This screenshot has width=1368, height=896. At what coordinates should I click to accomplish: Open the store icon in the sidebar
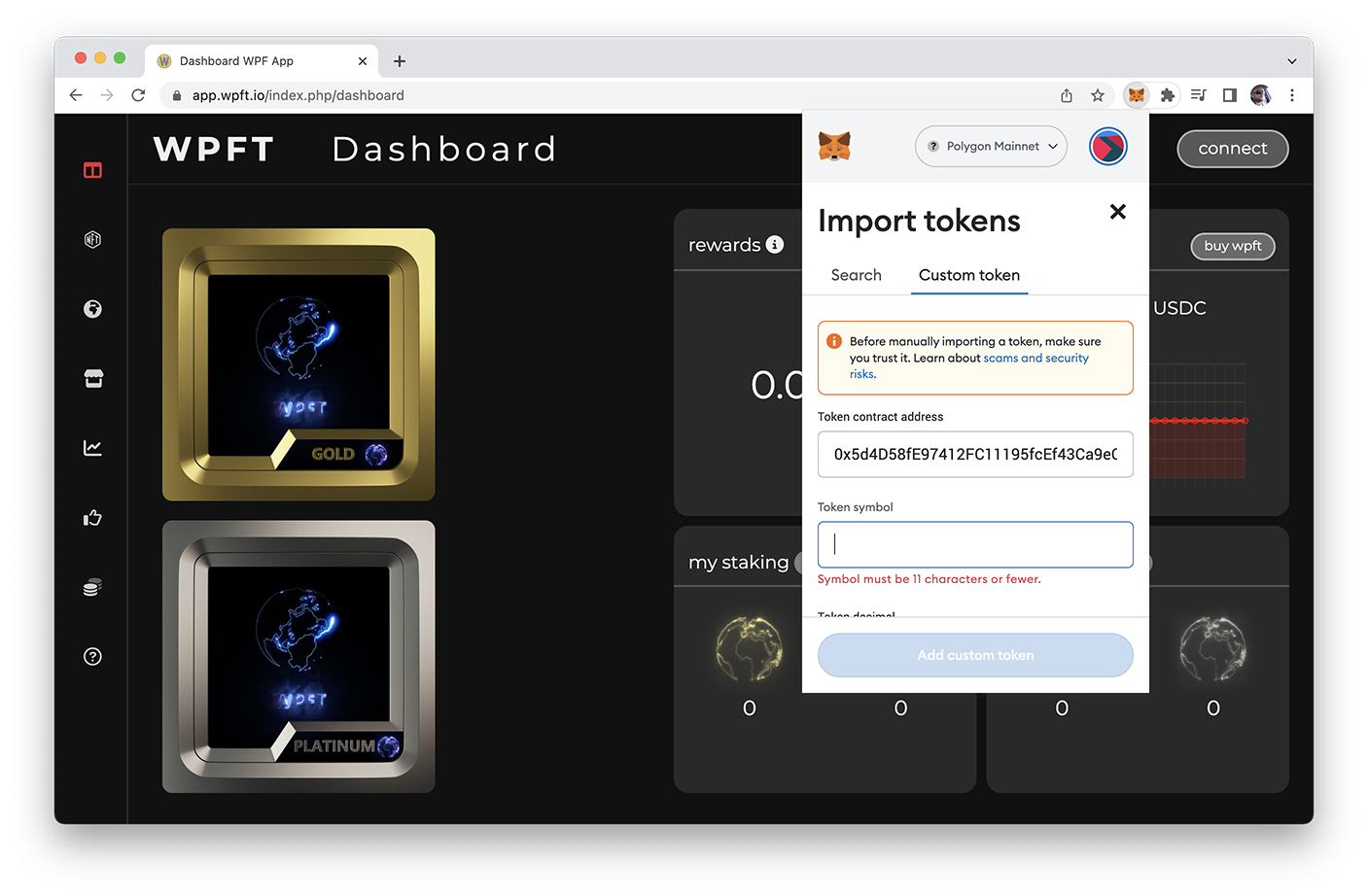click(93, 378)
